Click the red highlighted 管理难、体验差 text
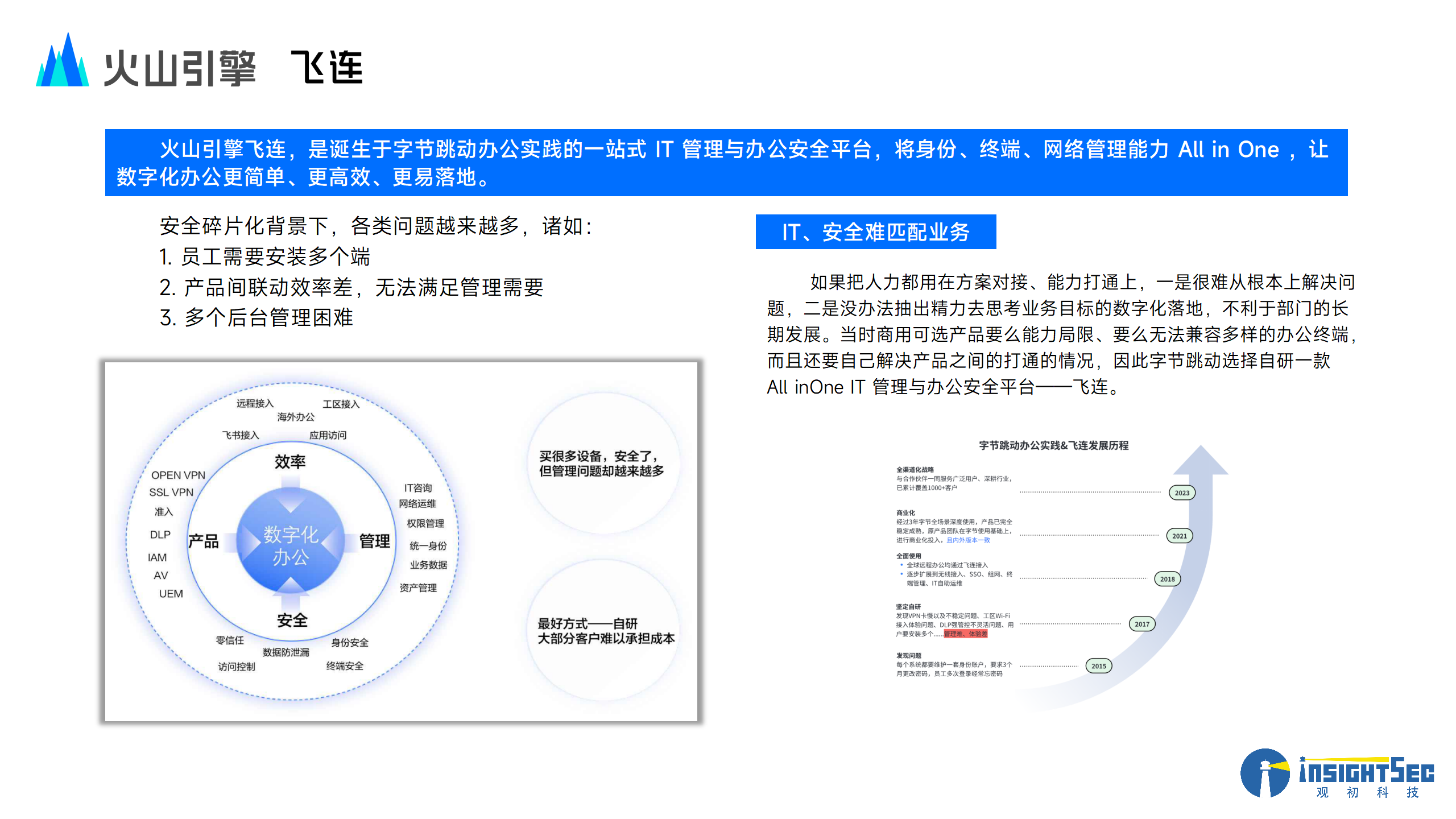Image resolution: width=1456 pixels, height=819 pixels. point(966,634)
